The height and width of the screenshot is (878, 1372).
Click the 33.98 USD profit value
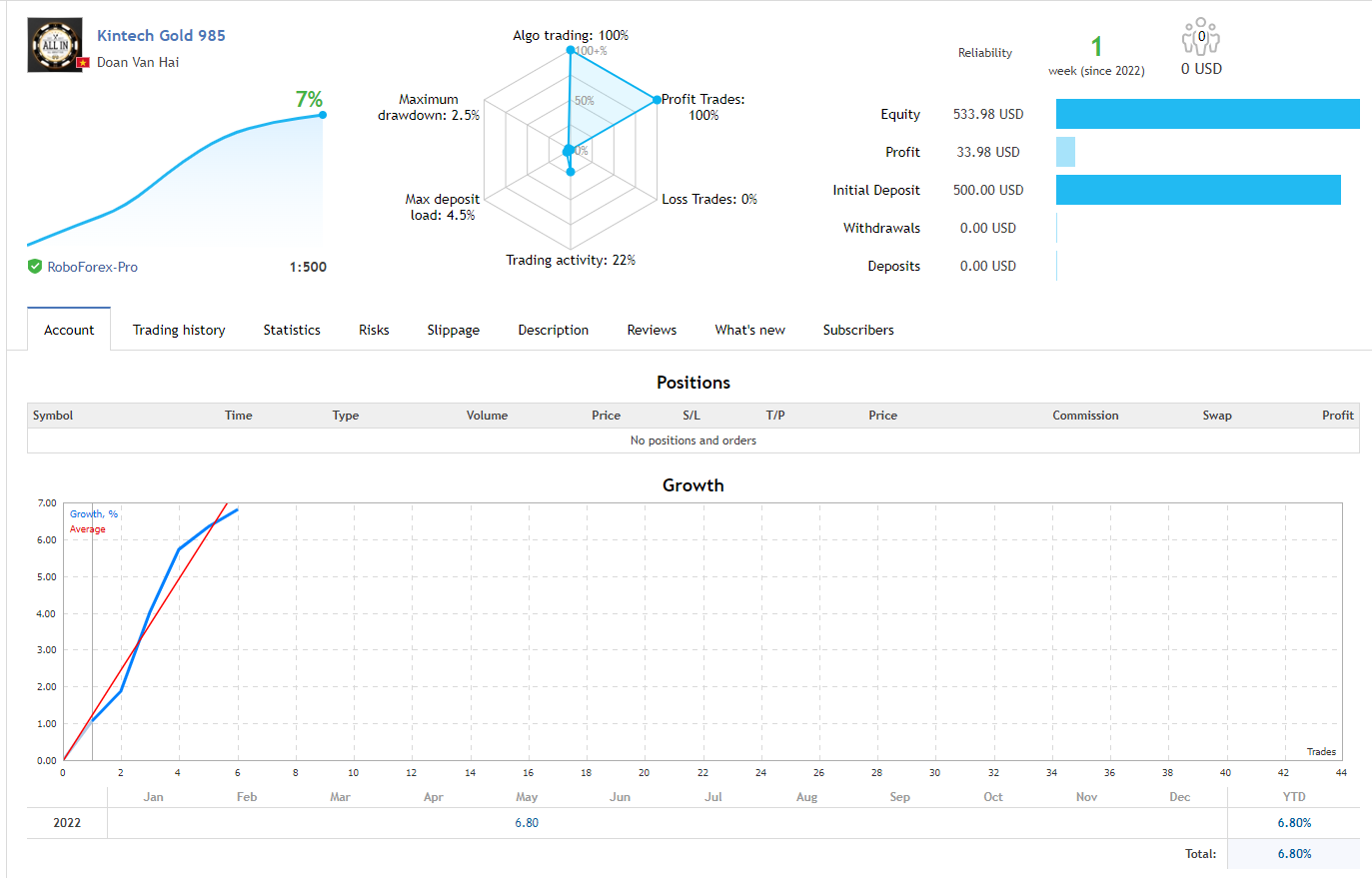pyautogui.click(x=988, y=152)
